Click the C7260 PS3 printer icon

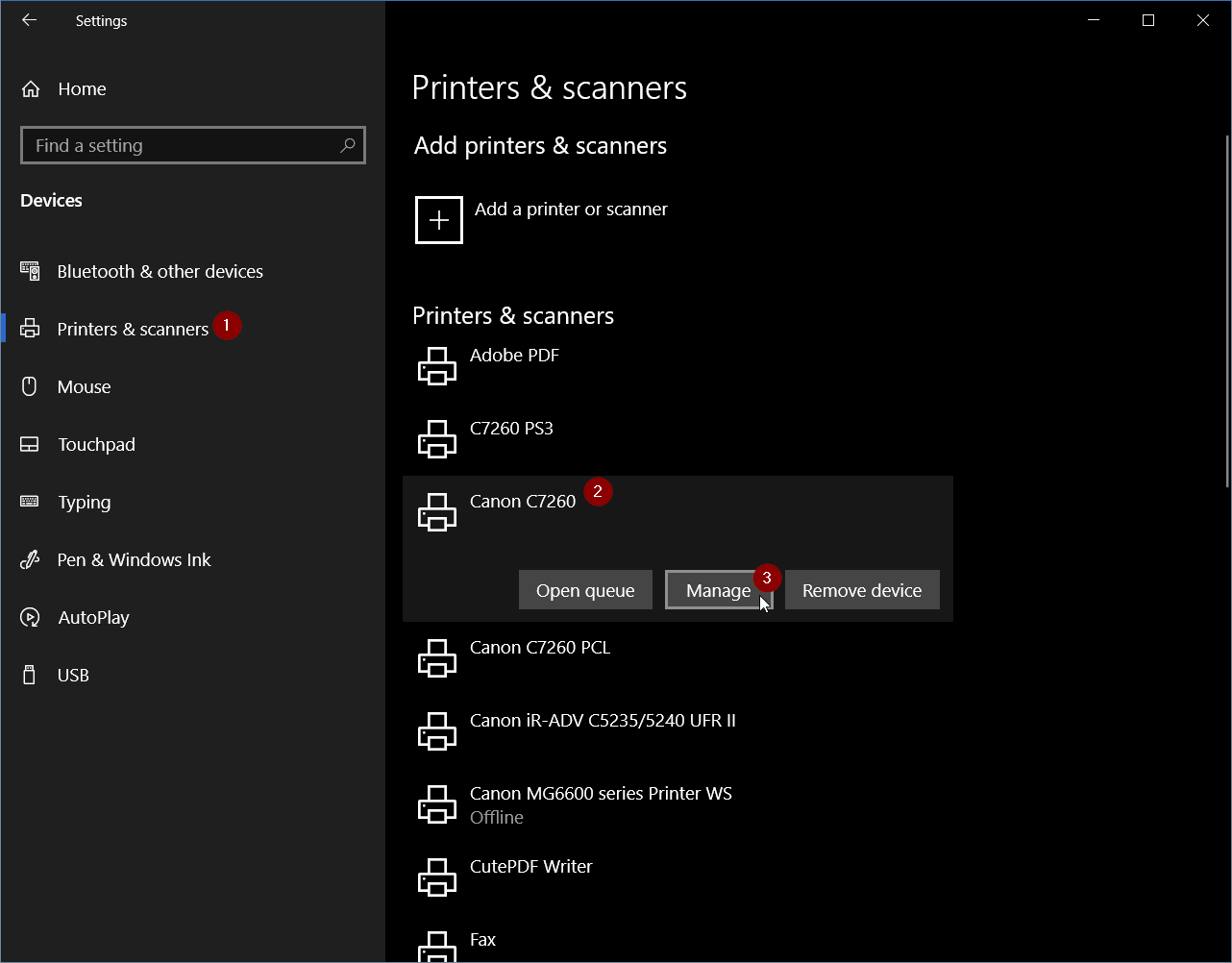(x=437, y=439)
